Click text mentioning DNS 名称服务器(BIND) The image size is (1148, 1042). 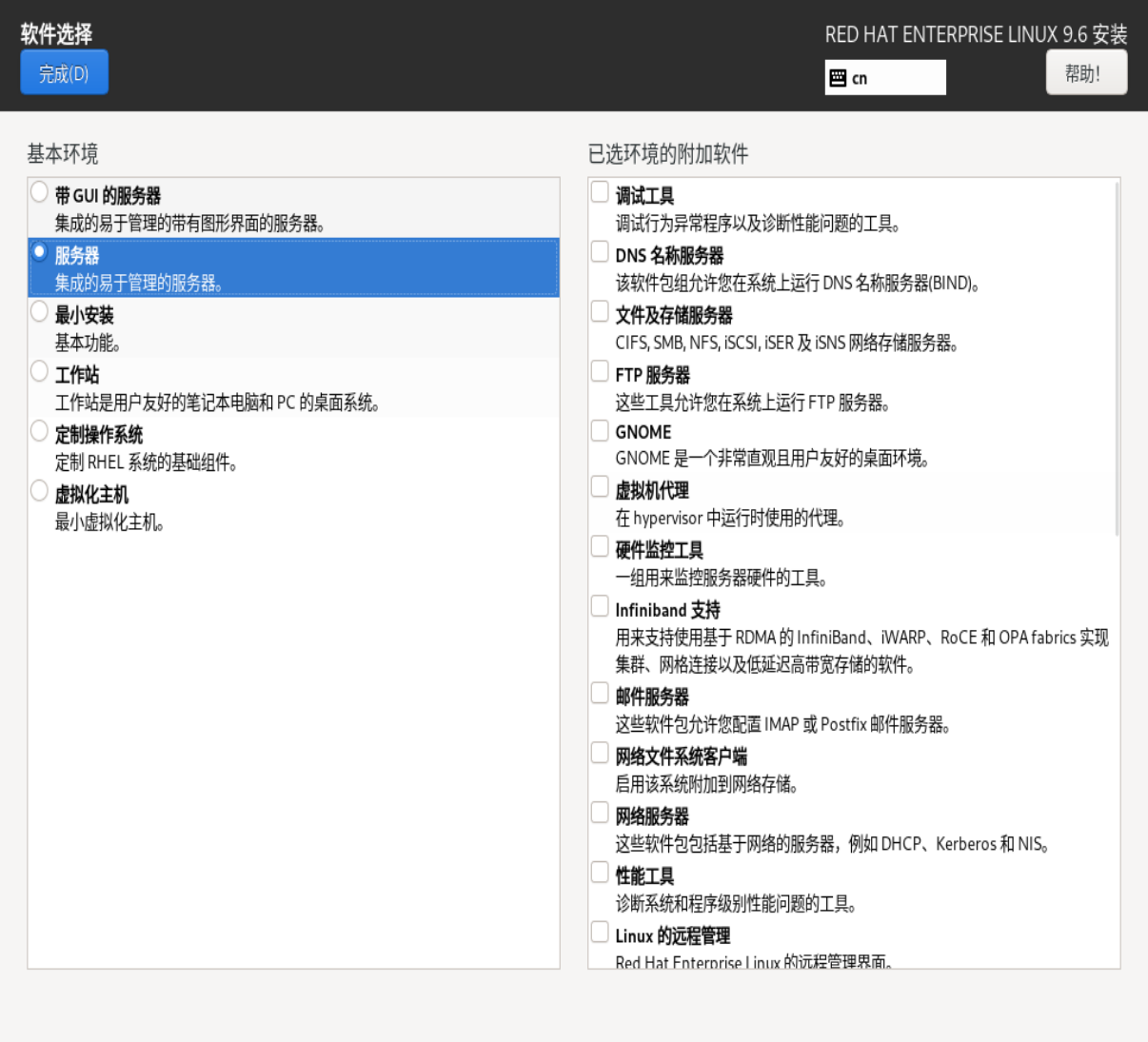798,284
